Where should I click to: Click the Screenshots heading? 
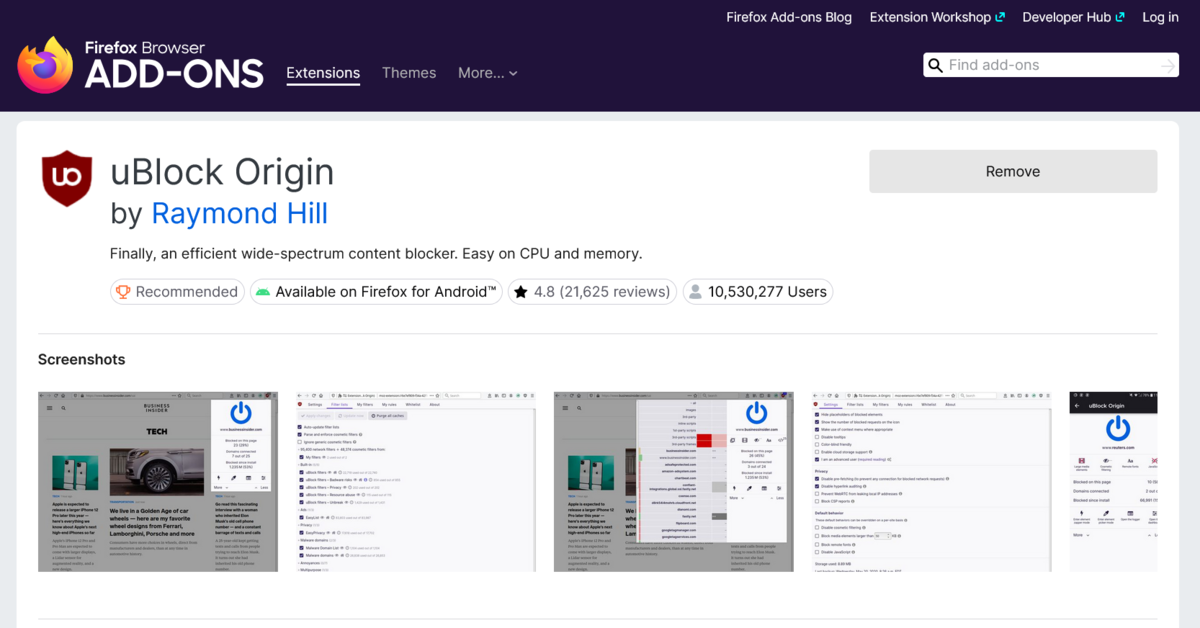pos(82,359)
